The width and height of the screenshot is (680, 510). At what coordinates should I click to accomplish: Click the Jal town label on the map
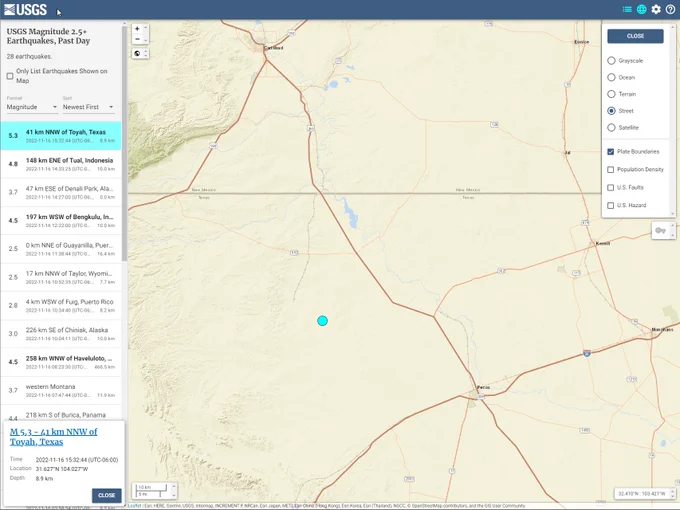(567, 153)
